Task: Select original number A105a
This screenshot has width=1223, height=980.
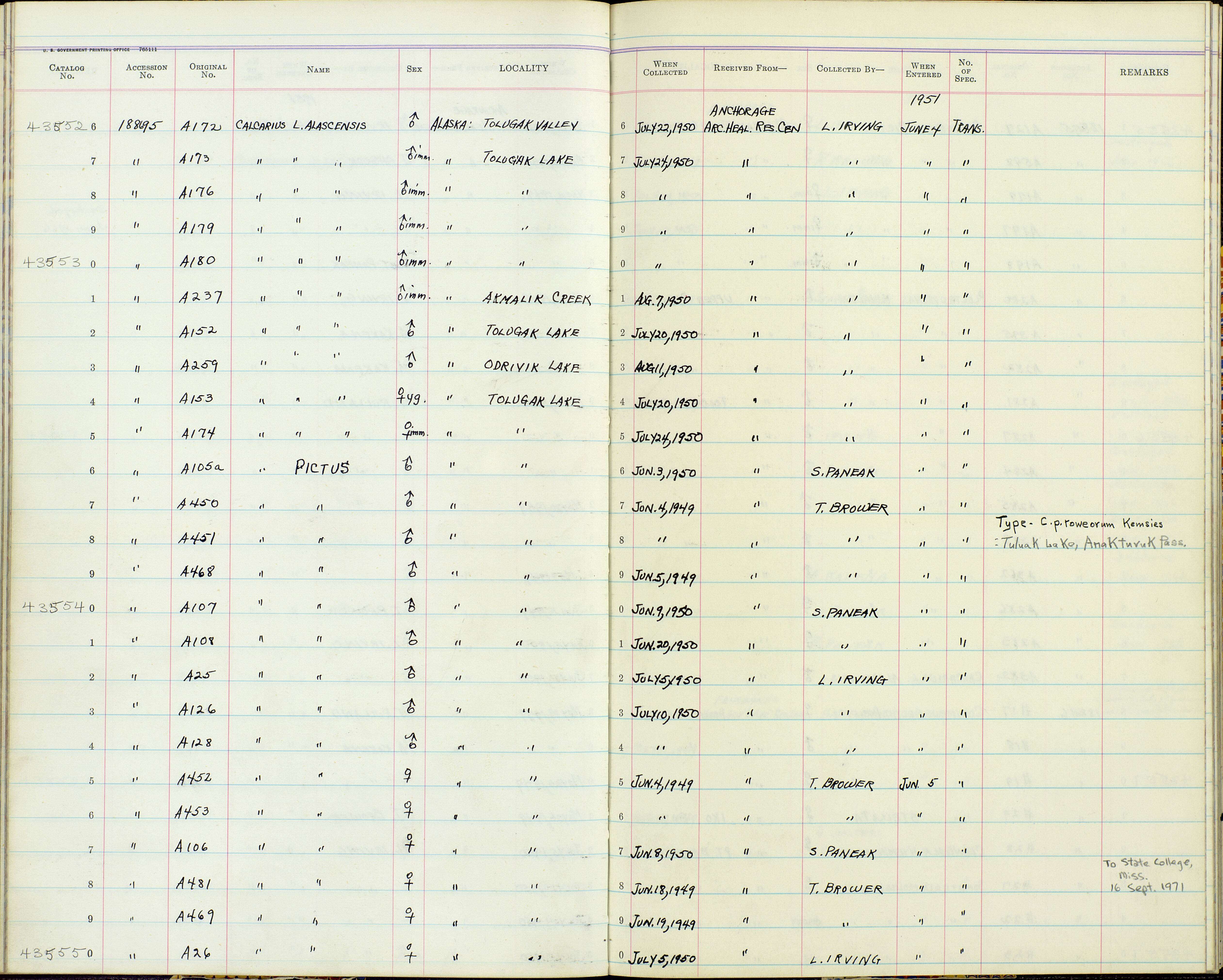Action: (202, 468)
